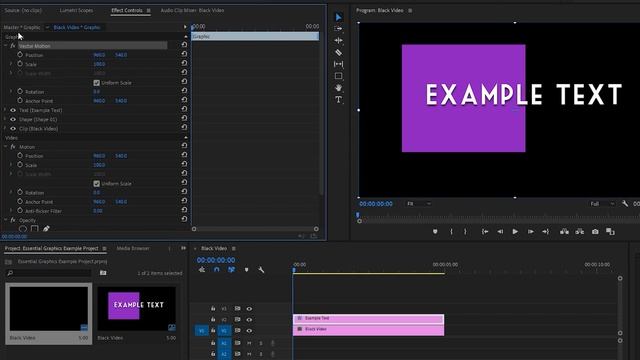Click the Export Frame camera icon
The width and height of the screenshot is (640, 360).
595,231
